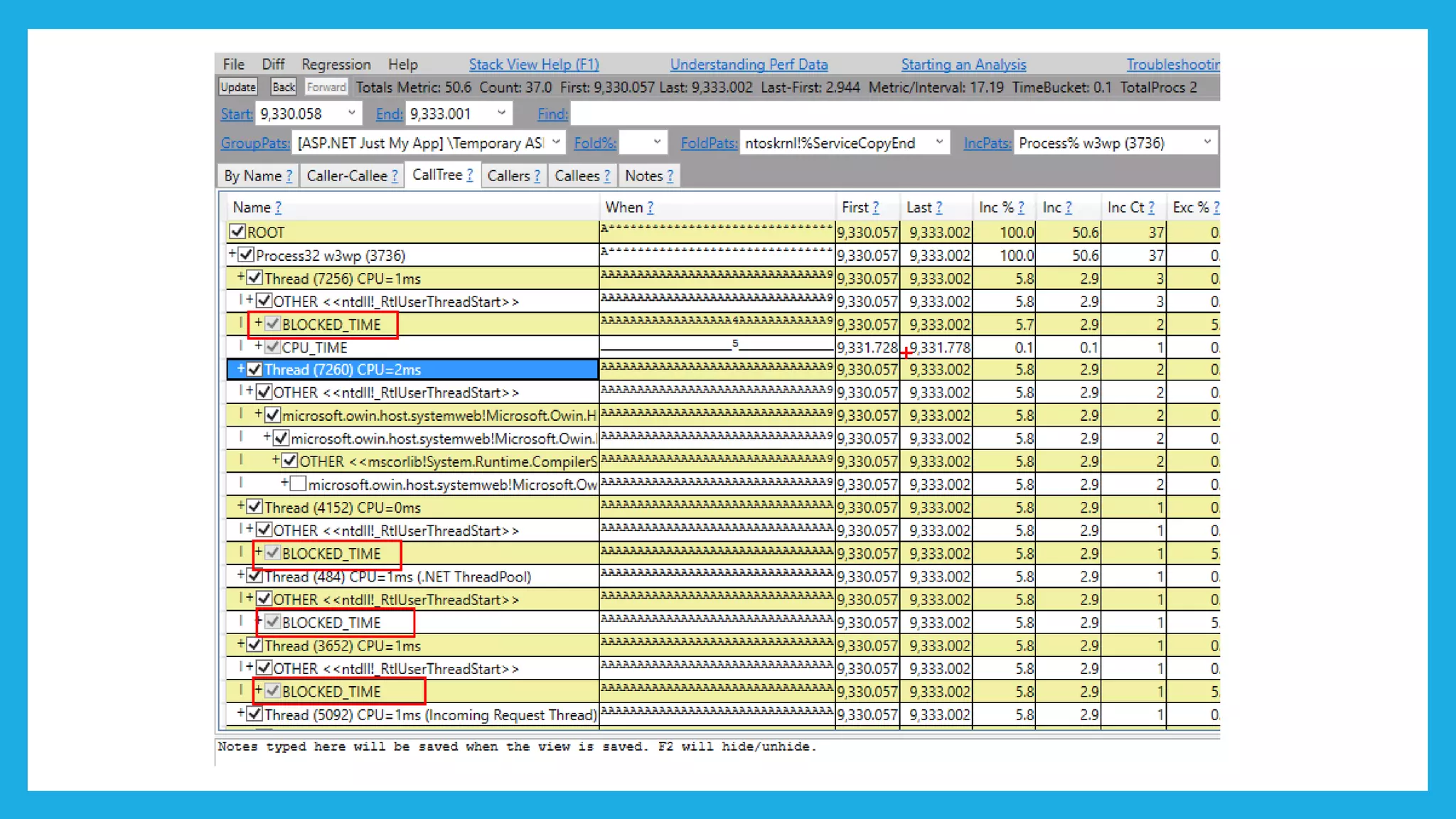Toggle the Process32 w3wp (3736) checkbox
1456x819 pixels.
(x=246, y=255)
